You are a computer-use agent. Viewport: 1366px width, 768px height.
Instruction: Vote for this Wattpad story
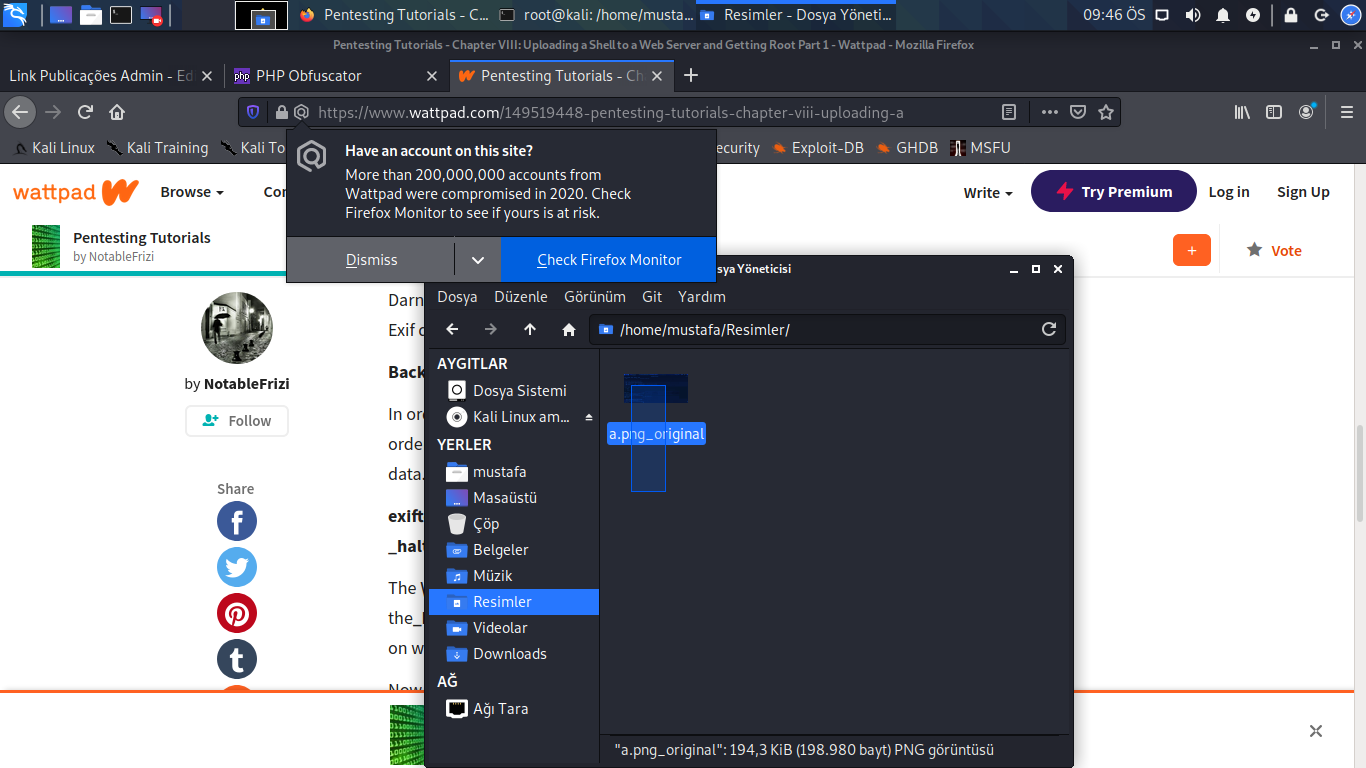coord(1274,251)
